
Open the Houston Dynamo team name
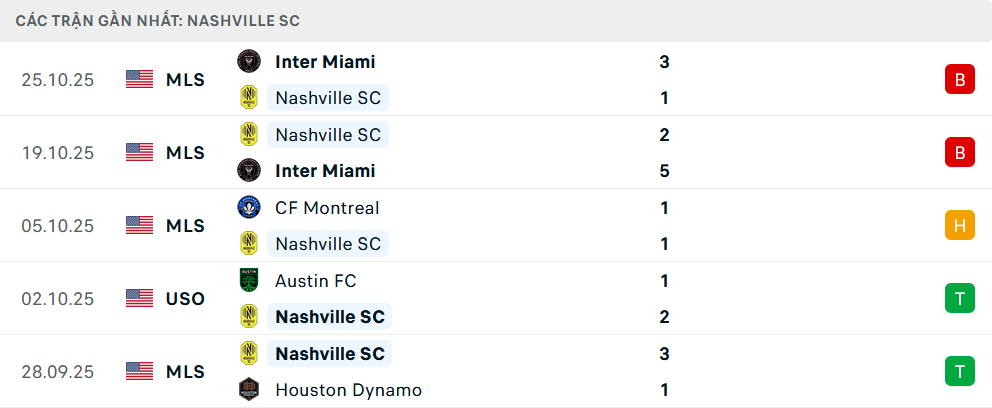click(x=348, y=390)
